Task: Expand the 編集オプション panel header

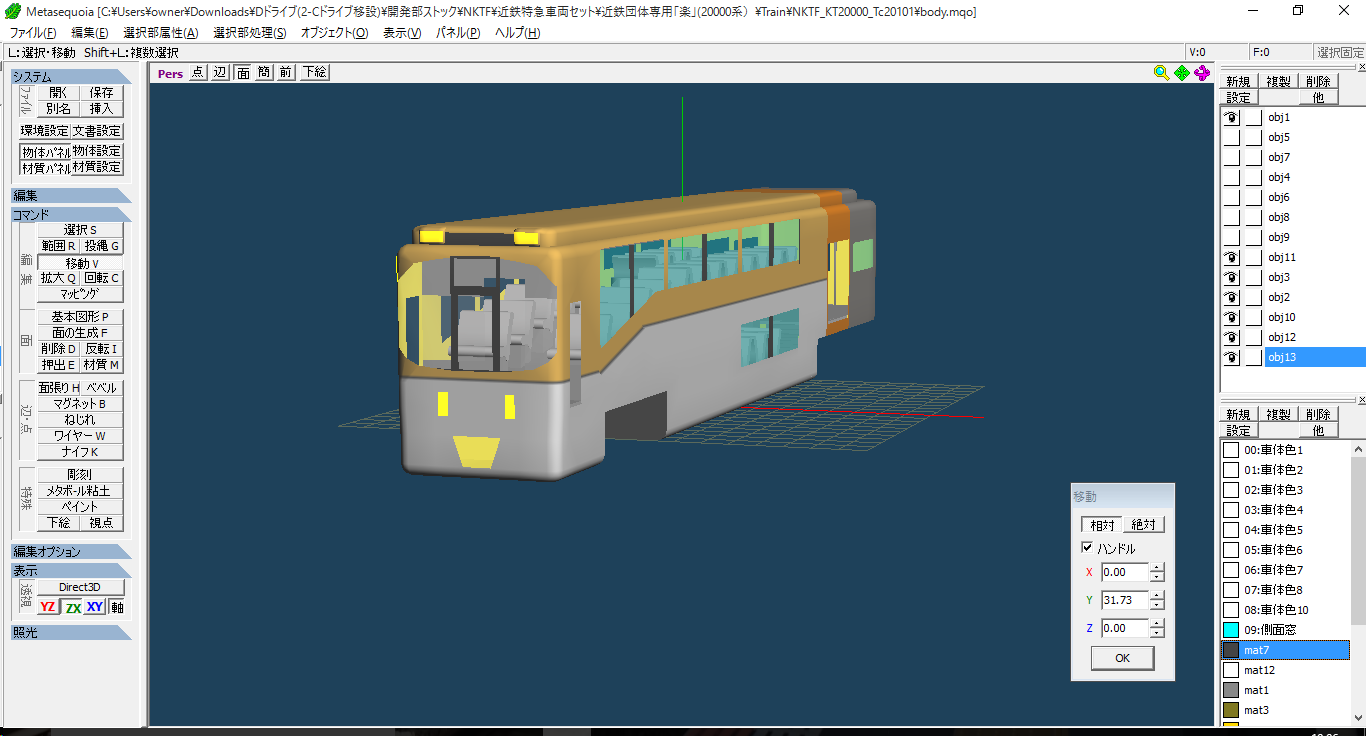Action: [71, 552]
